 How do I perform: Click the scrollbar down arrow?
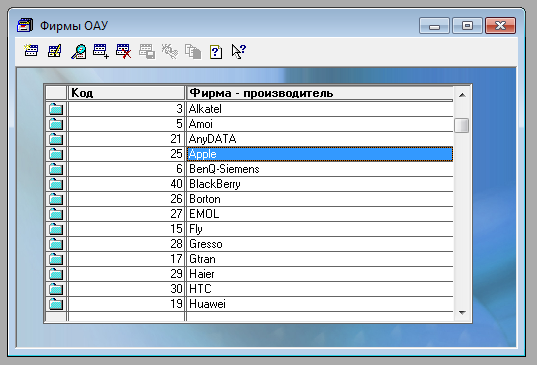click(x=462, y=313)
